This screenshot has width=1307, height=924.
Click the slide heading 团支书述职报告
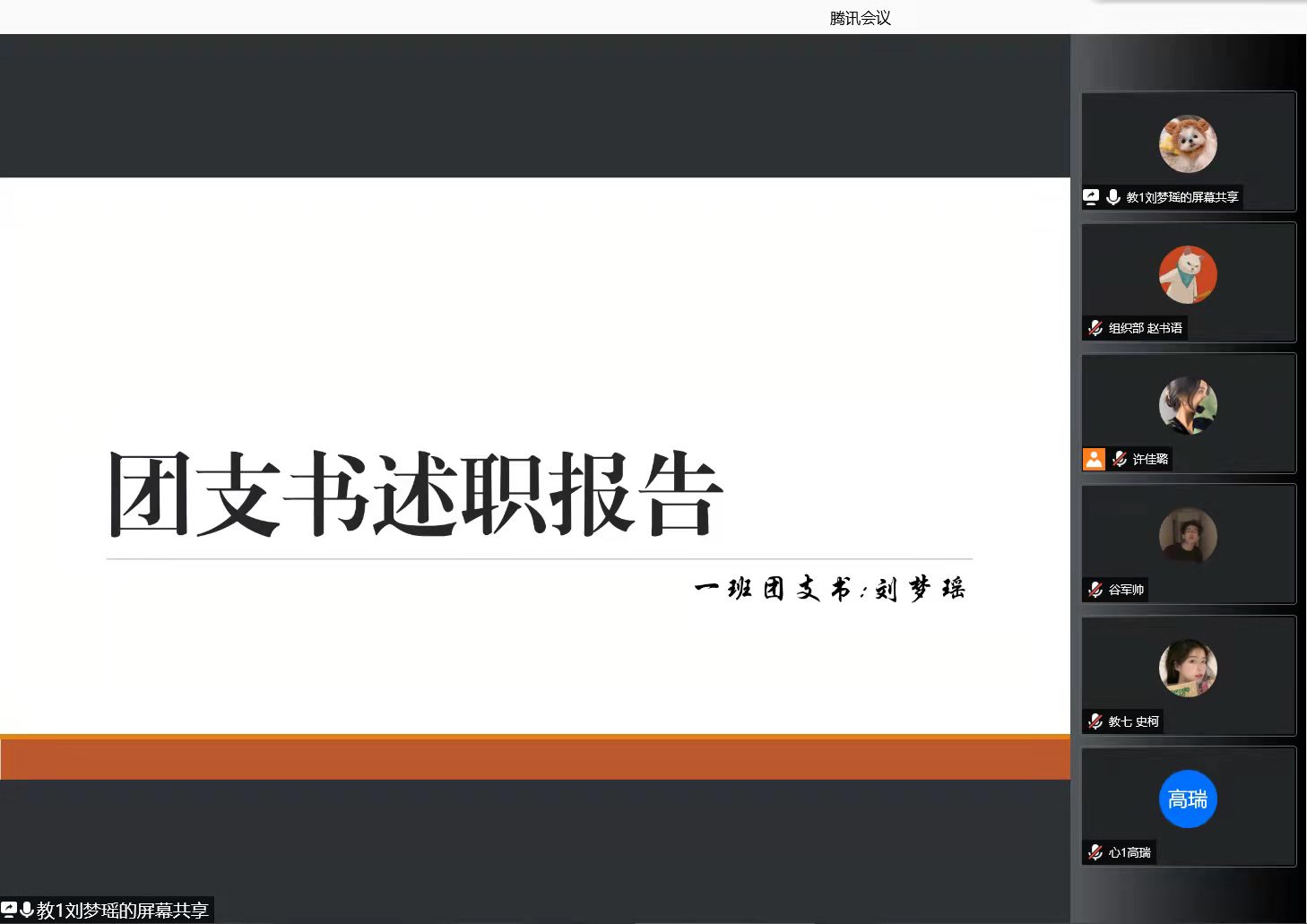point(415,494)
